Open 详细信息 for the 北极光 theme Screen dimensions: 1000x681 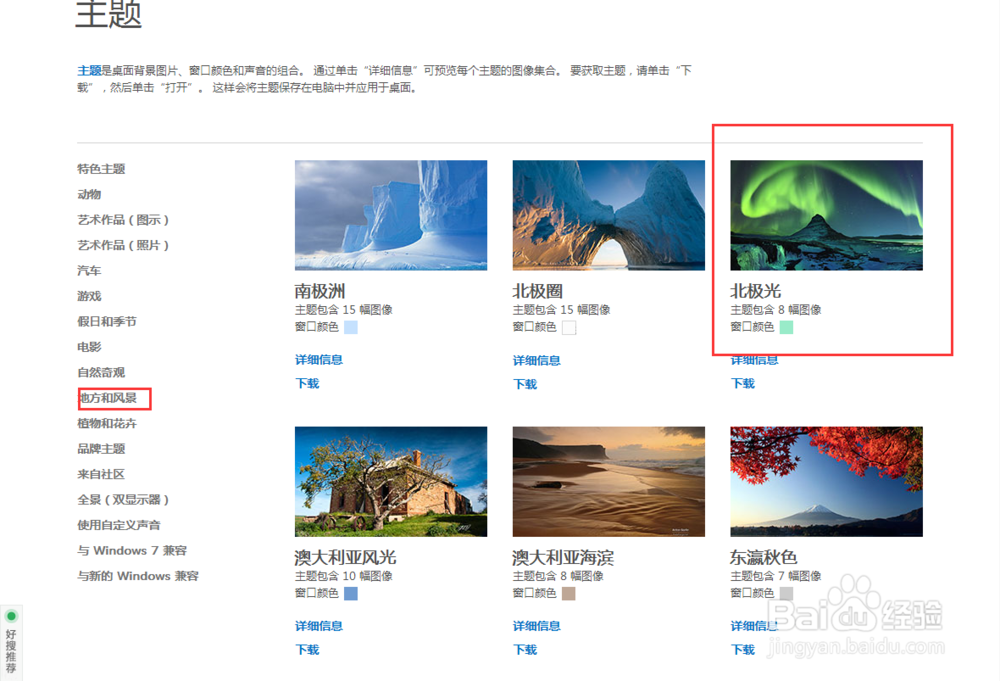tap(754, 360)
